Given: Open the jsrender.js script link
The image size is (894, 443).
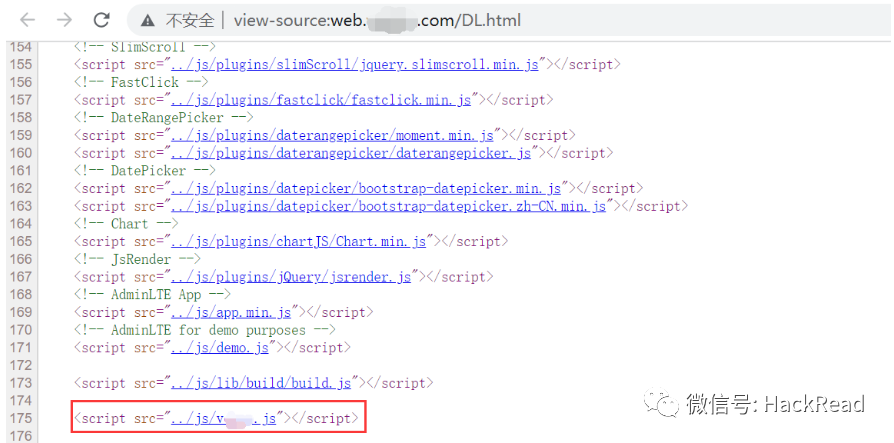Looking at the screenshot, I should tap(291, 277).
